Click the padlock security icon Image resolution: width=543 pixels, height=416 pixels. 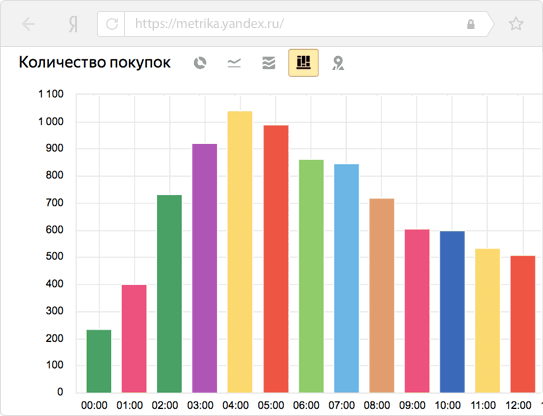click(x=471, y=24)
